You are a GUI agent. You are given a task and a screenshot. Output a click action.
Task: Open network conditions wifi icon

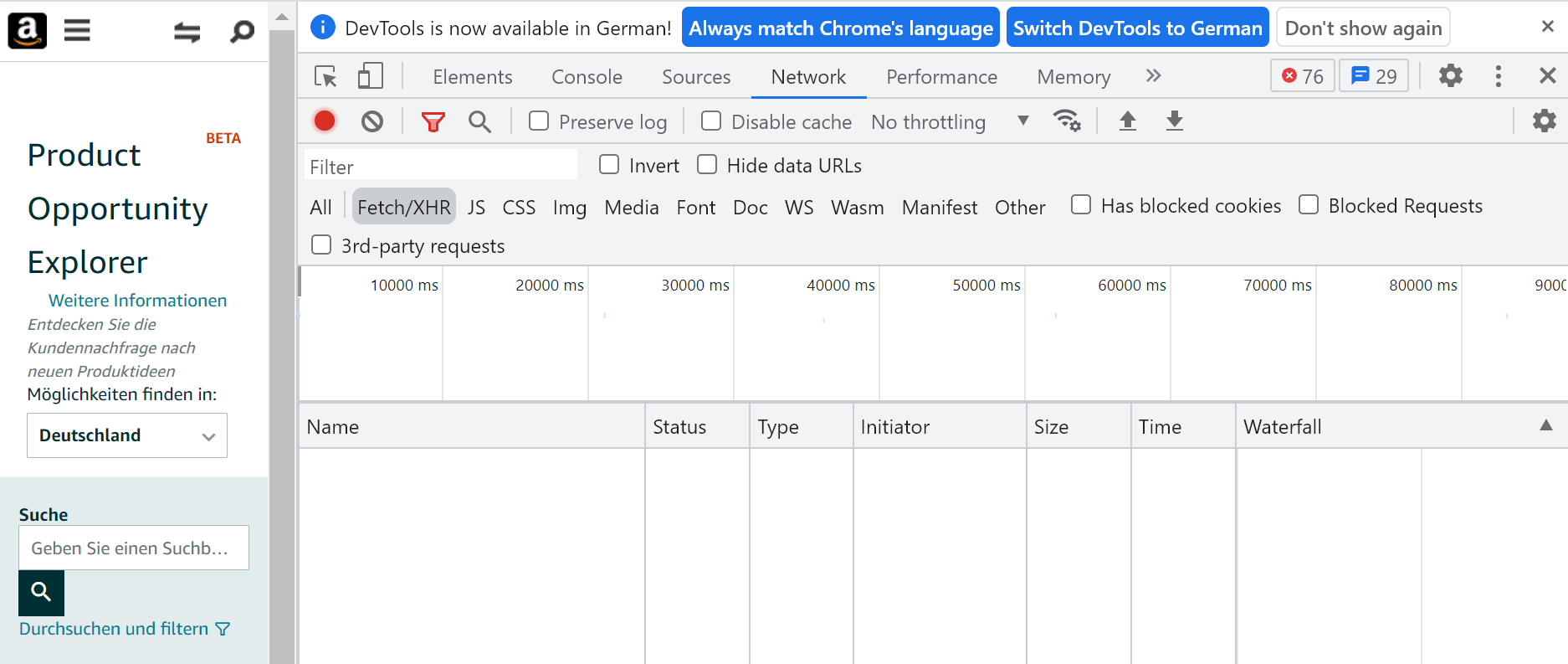[x=1067, y=121]
